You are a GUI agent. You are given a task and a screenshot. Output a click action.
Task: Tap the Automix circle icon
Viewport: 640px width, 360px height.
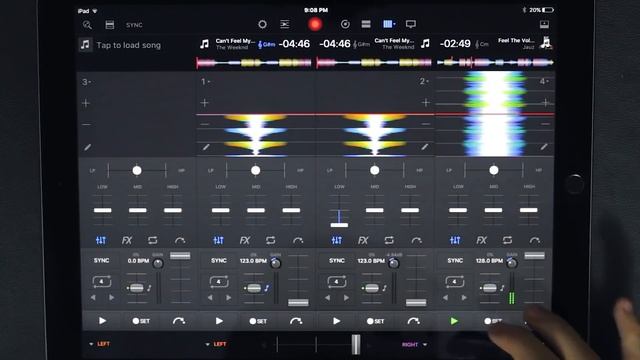(x=262, y=24)
